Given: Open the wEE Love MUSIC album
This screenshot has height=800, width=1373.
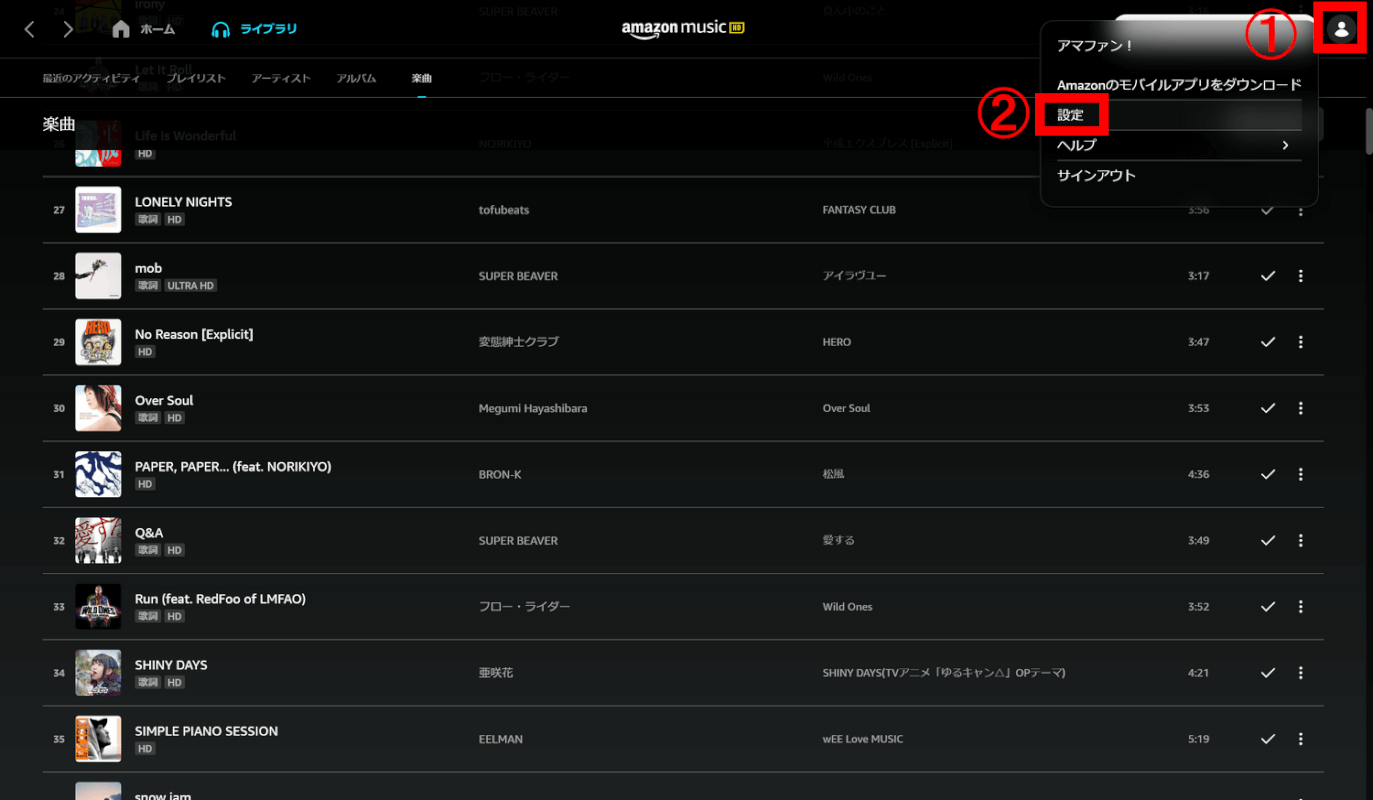Looking at the screenshot, I should tap(862, 739).
